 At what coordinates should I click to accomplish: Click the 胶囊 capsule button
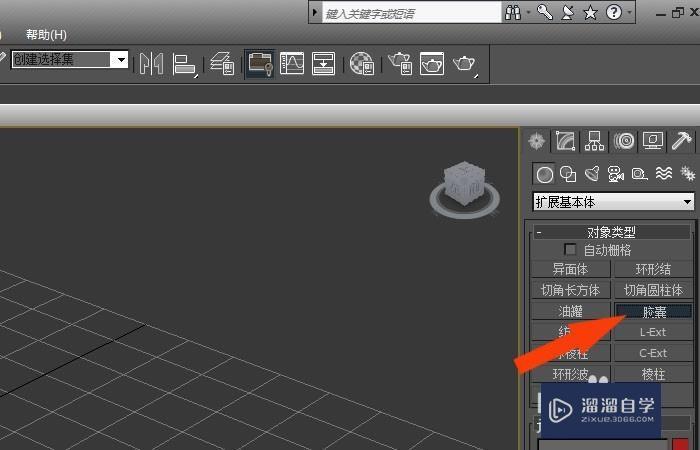653,311
